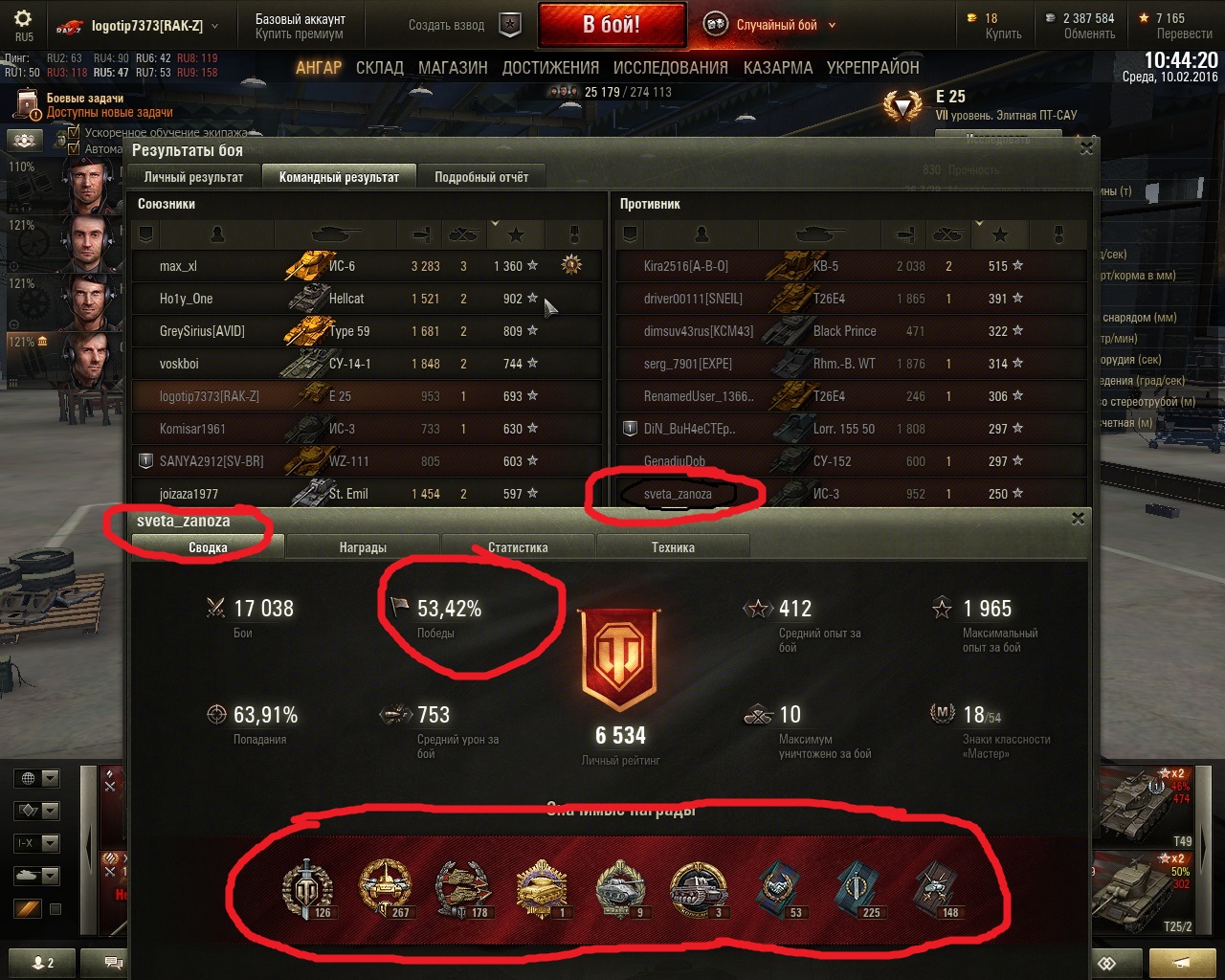The height and width of the screenshot is (980, 1225).
Task: Select player max_xl row in allies list
Action: click(x=367, y=266)
